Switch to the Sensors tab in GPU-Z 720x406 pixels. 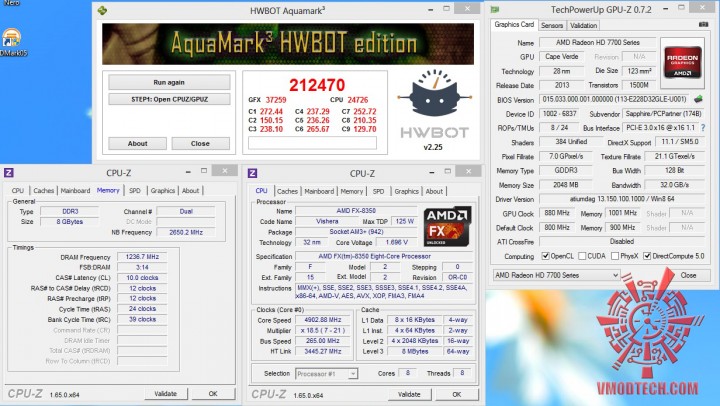(x=552, y=25)
